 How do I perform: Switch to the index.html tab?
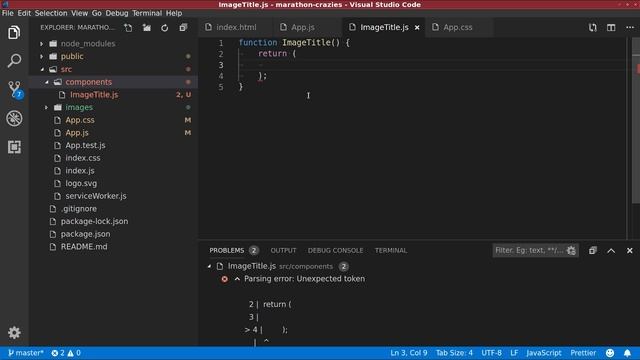(x=236, y=27)
